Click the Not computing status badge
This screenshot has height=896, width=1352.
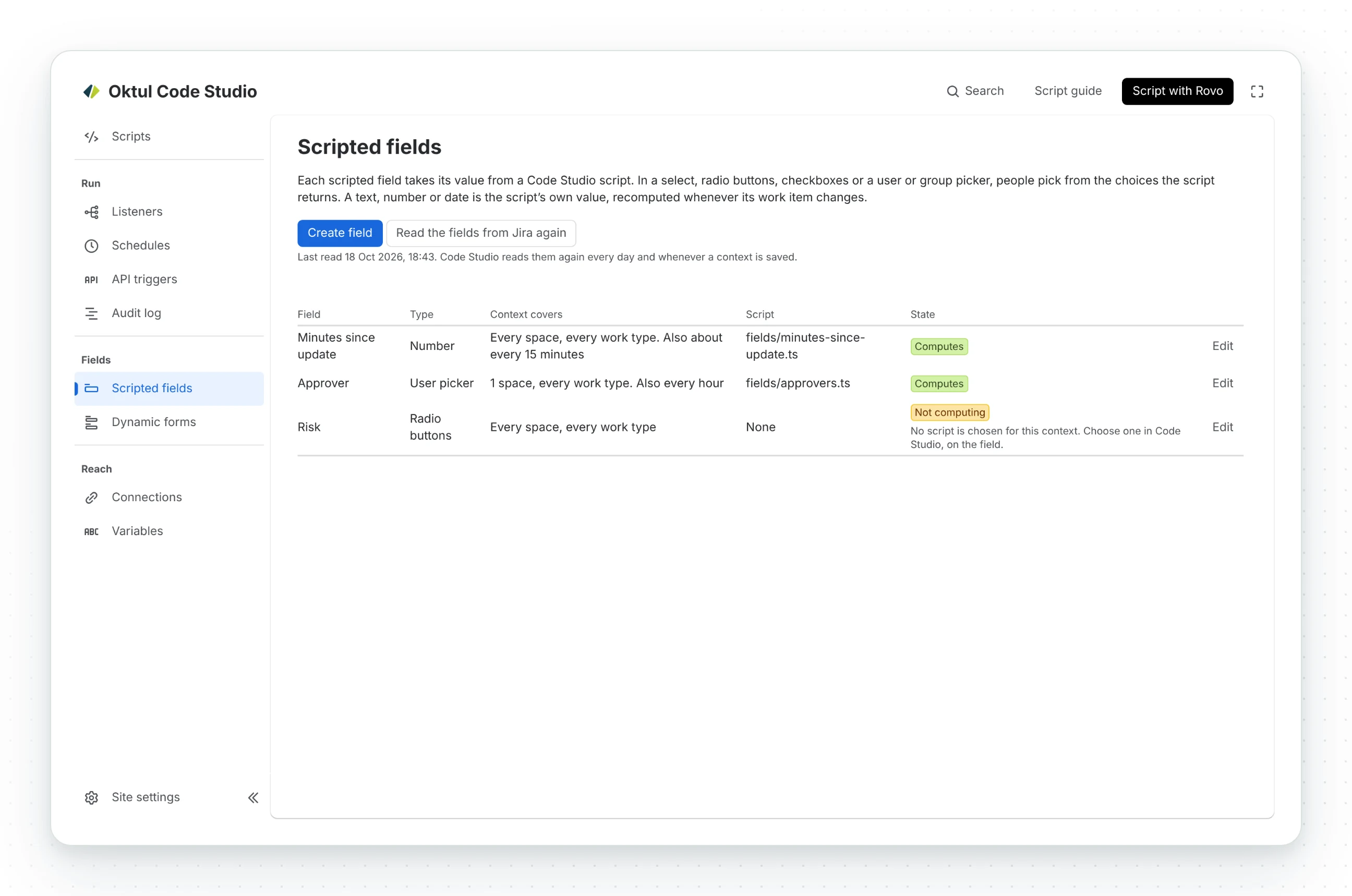point(950,413)
